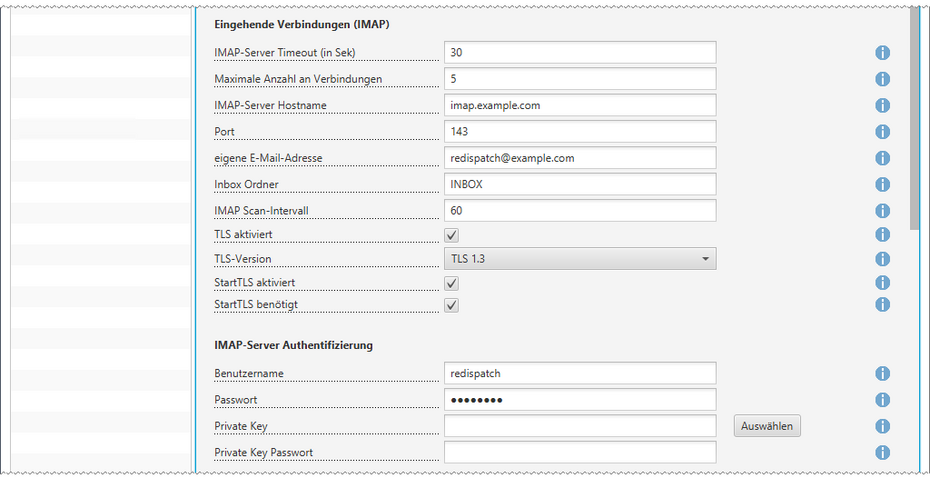930x478 pixels.
Task: Click the vertical scrollbar thumb
Action: coord(915,119)
